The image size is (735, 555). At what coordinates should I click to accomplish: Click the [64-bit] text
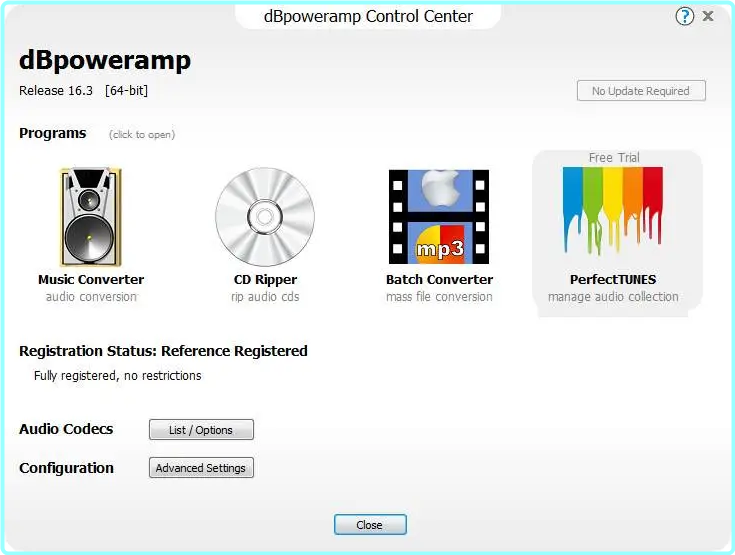[127, 90]
